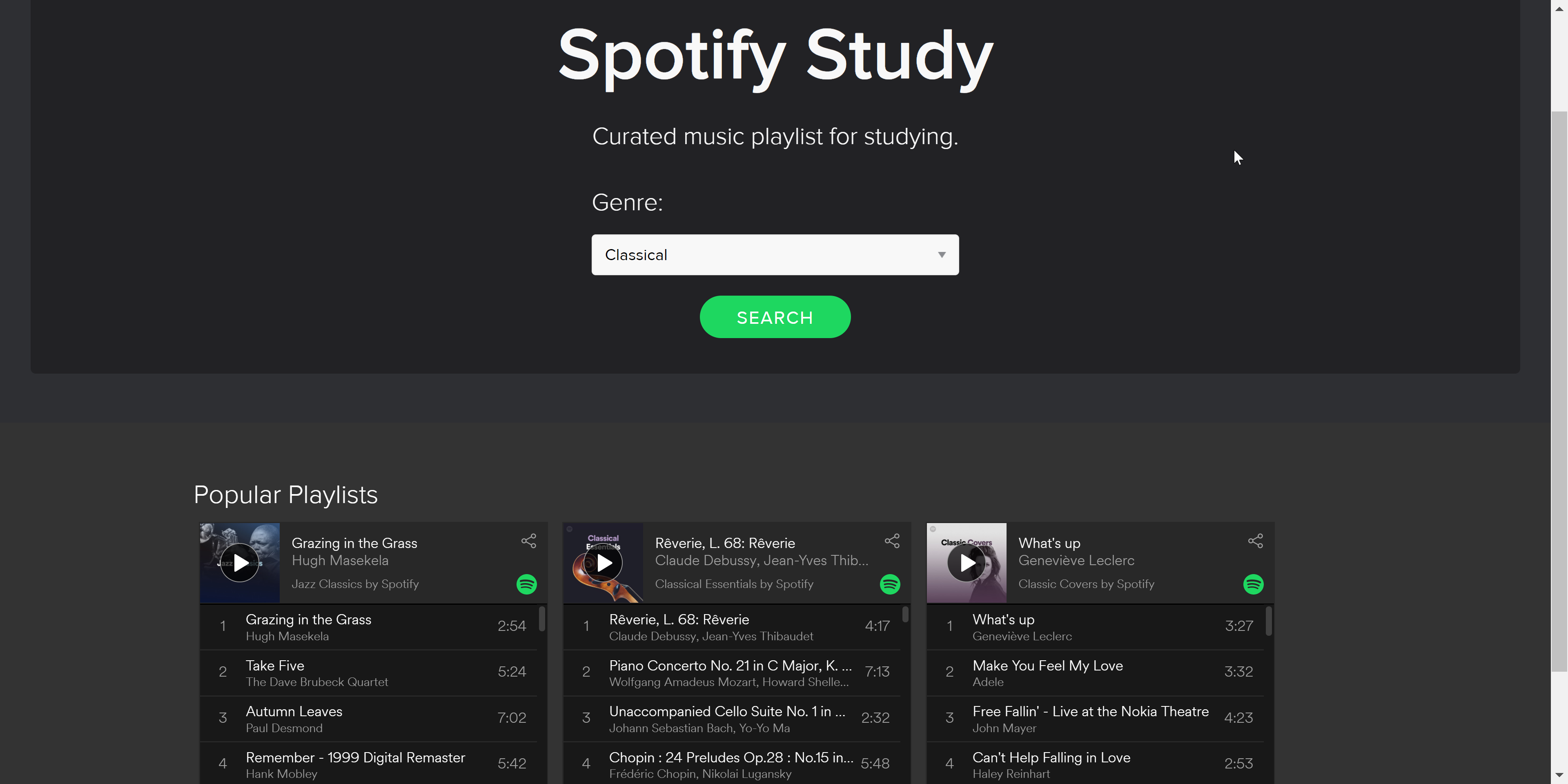Screen dimensions: 1568x784
Task: Open Jazz Classics by Spotify link
Action: point(355,584)
